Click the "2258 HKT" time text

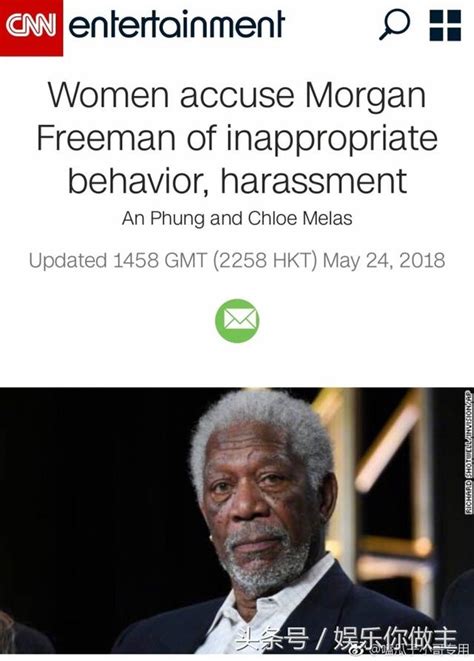click(x=264, y=260)
